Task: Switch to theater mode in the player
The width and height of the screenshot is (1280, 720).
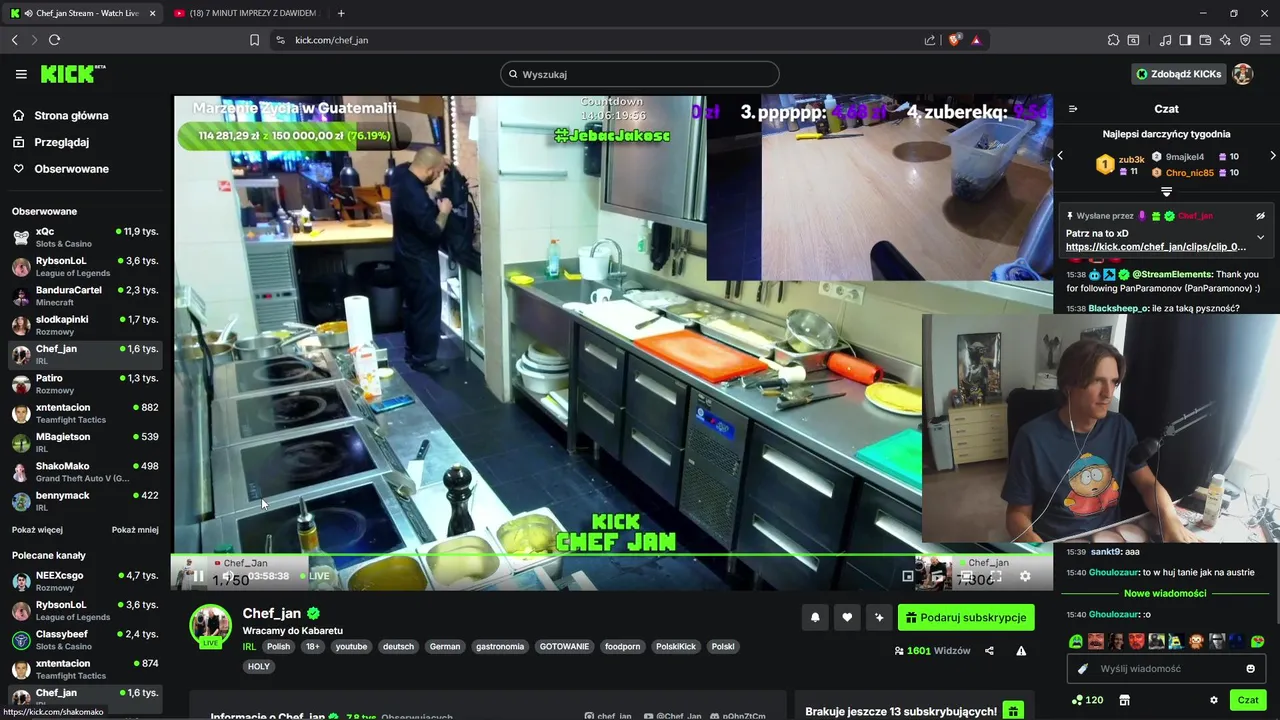Action: tap(966, 576)
